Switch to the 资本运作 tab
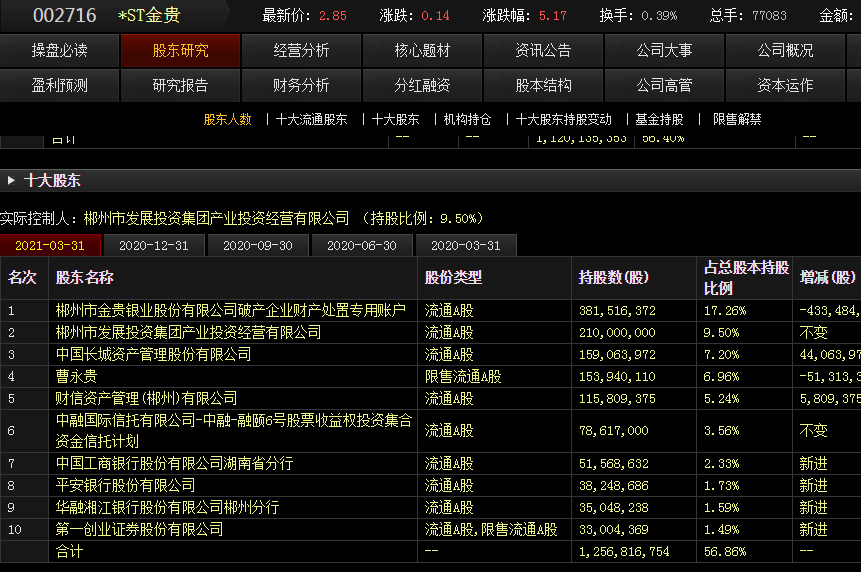Screen dimensions: 861x572 click(785, 85)
